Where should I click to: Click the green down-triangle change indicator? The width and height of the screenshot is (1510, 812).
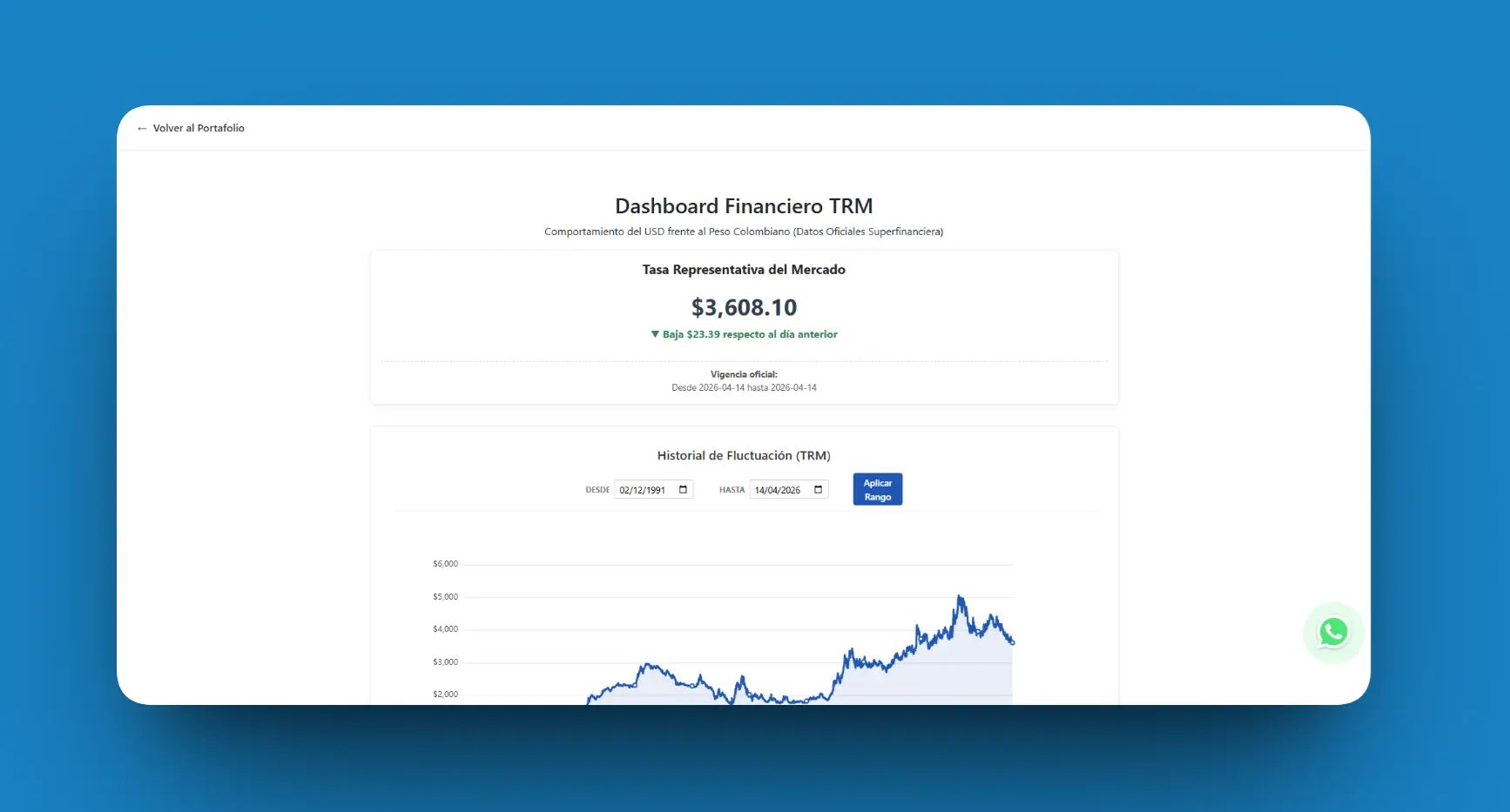tap(655, 334)
